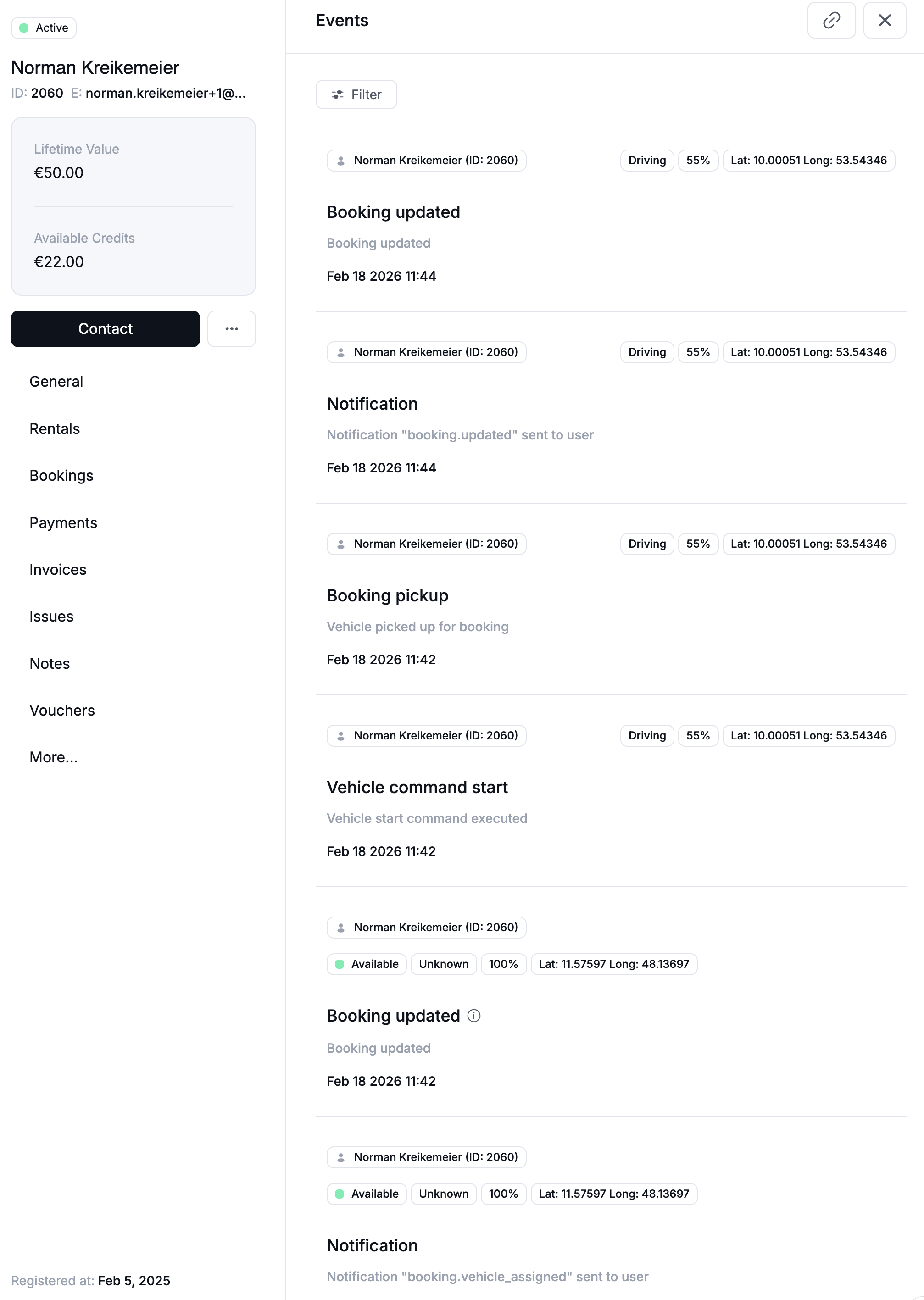Image resolution: width=924 pixels, height=1300 pixels.
Task: Click the user icon in the Vehicle command start chip
Action: pos(341,736)
